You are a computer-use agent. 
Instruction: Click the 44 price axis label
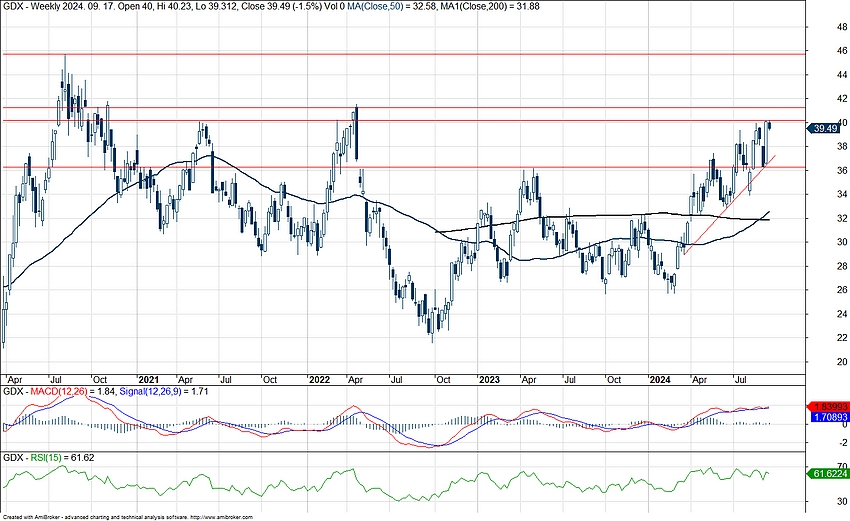tap(842, 74)
